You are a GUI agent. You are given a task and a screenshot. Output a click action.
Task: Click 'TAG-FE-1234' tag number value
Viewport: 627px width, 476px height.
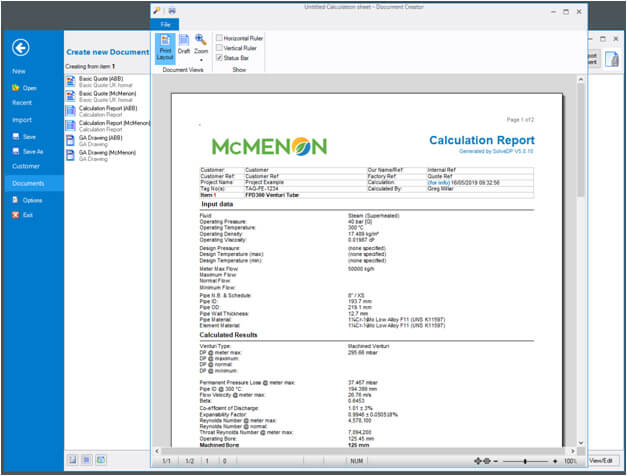(x=262, y=189)
